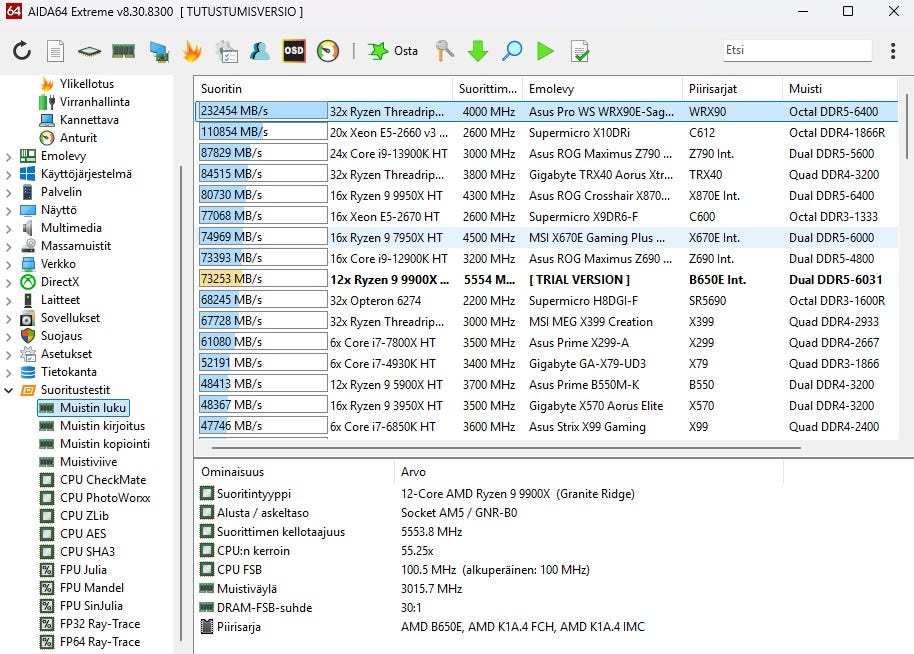Click the green download arrow icon
This screenshot has width=914, height=654.
click(x=478, y=51)
